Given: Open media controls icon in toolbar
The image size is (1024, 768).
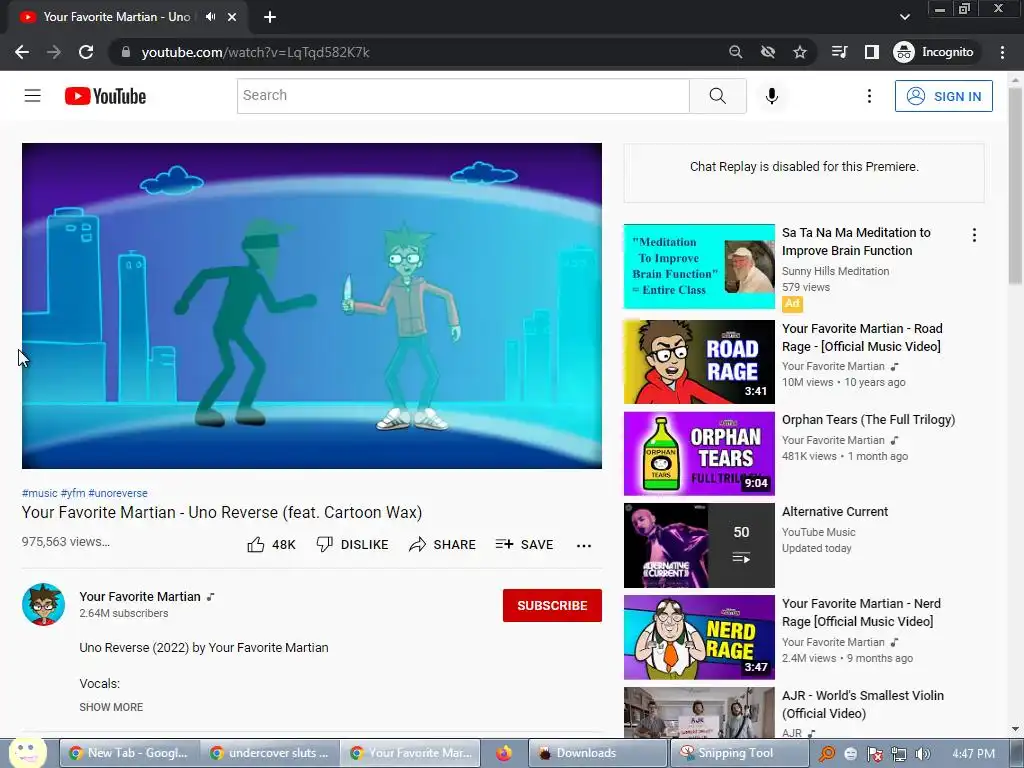Looking at the screenshot, I should [x=840, y=52].
